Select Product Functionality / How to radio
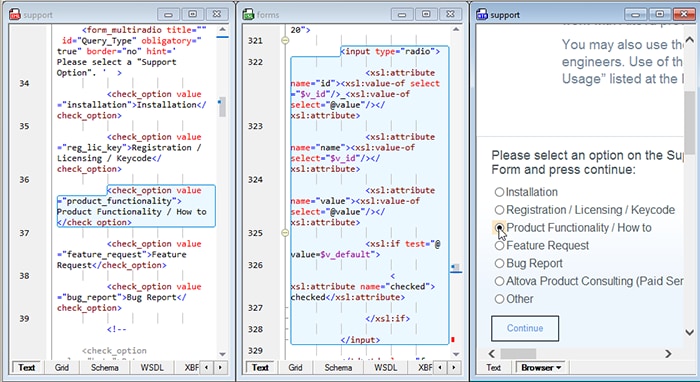Screen dimensions: 700x382 tap(499, 228)
